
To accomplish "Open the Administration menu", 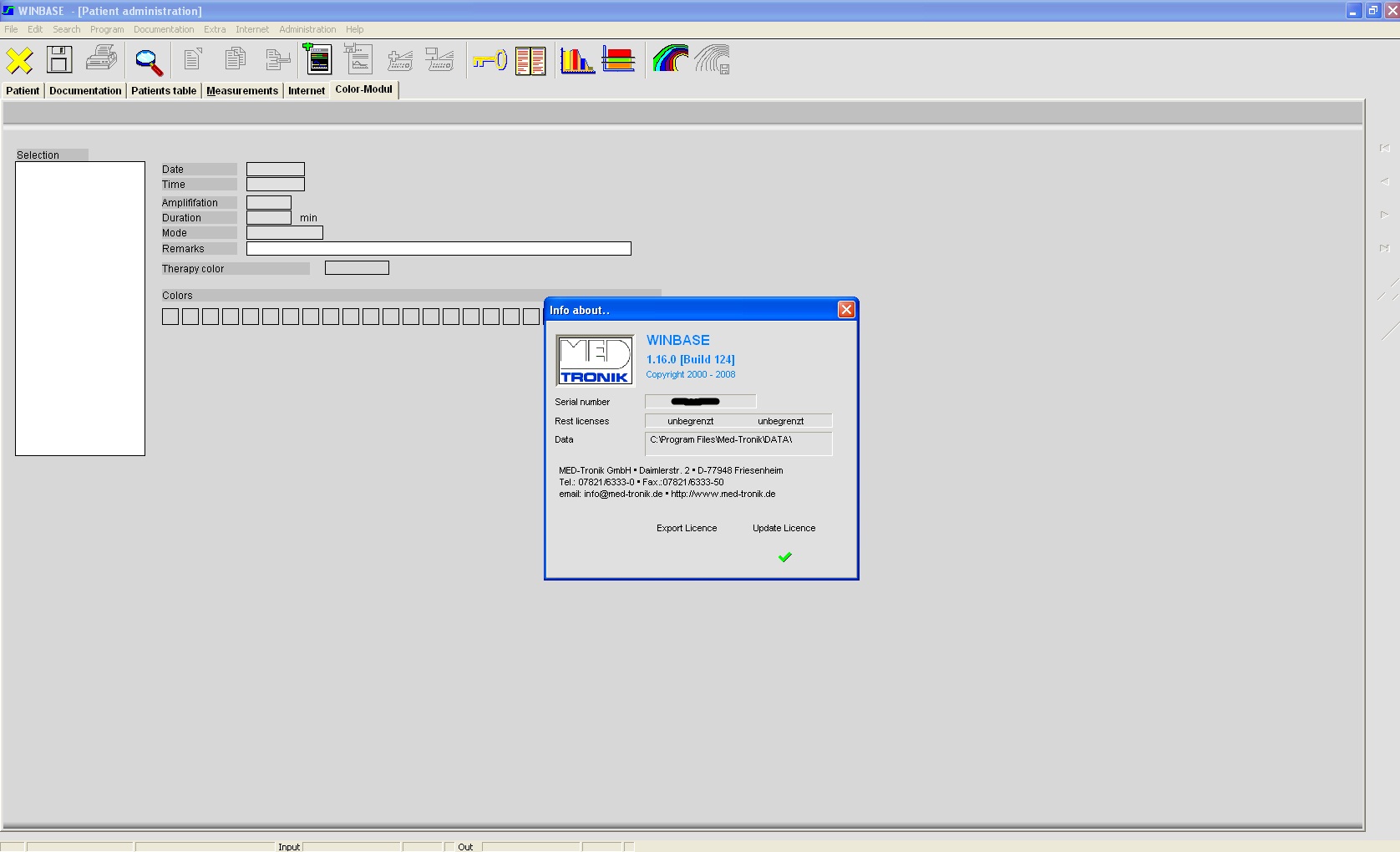I will [307, 29].
